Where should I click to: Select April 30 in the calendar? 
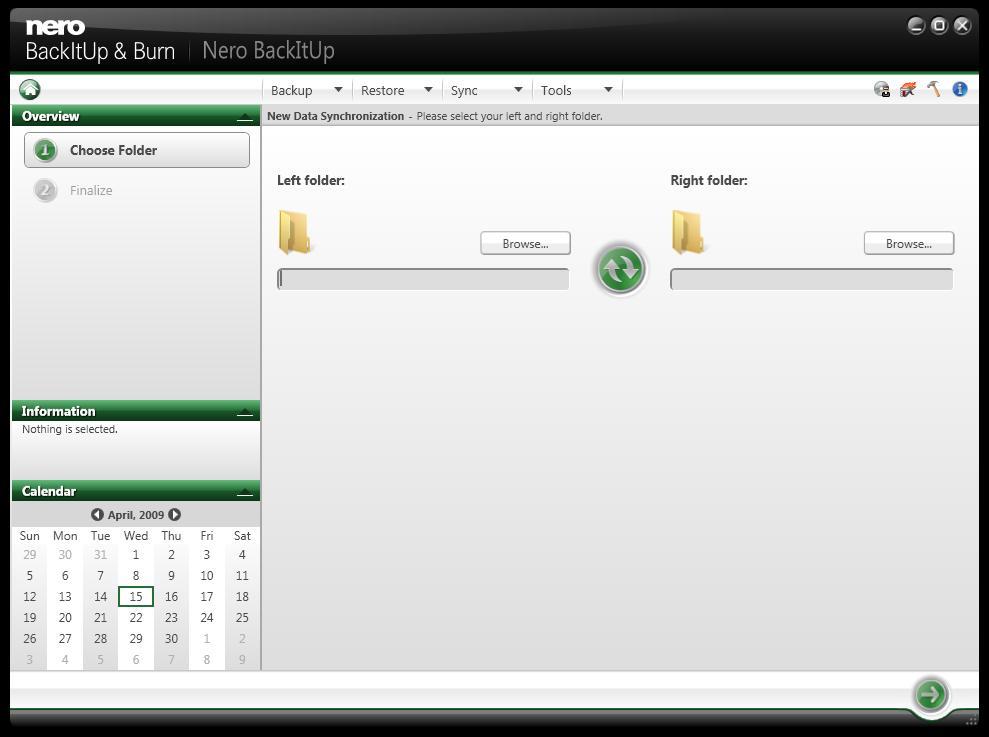171,639
